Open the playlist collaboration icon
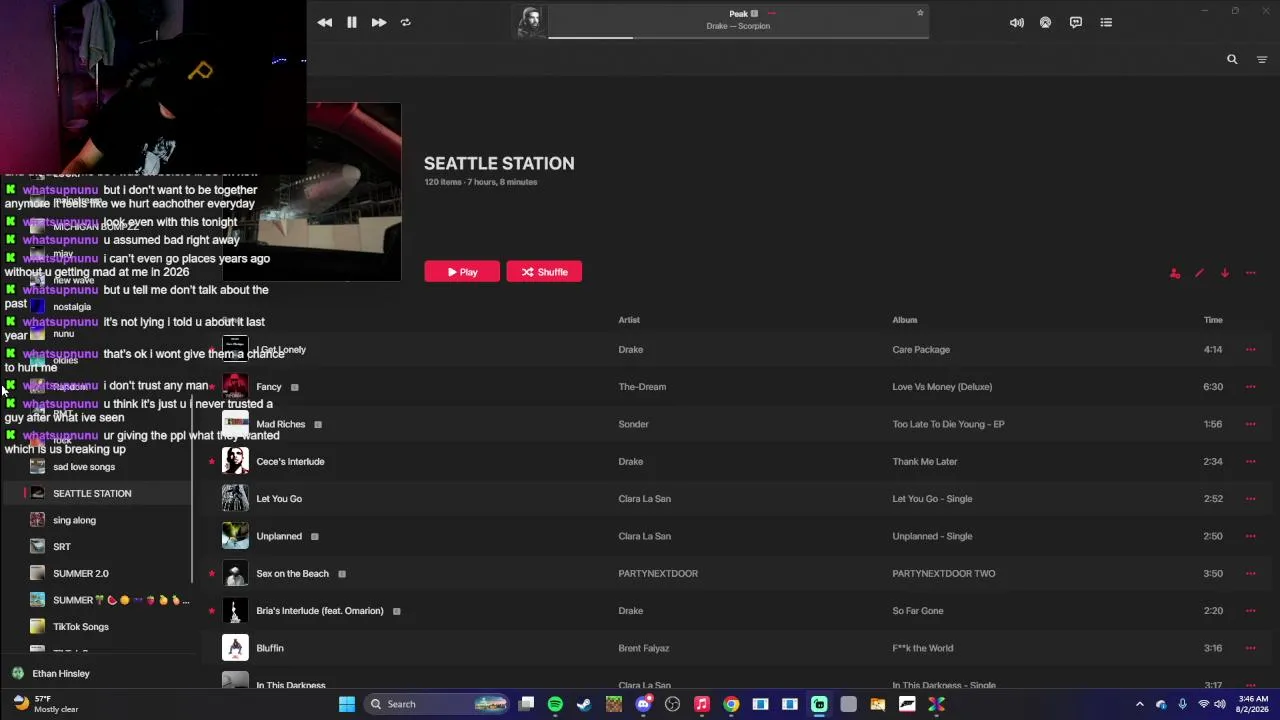Screen dimensions: 1280x720 click(x=1175, y=273)
